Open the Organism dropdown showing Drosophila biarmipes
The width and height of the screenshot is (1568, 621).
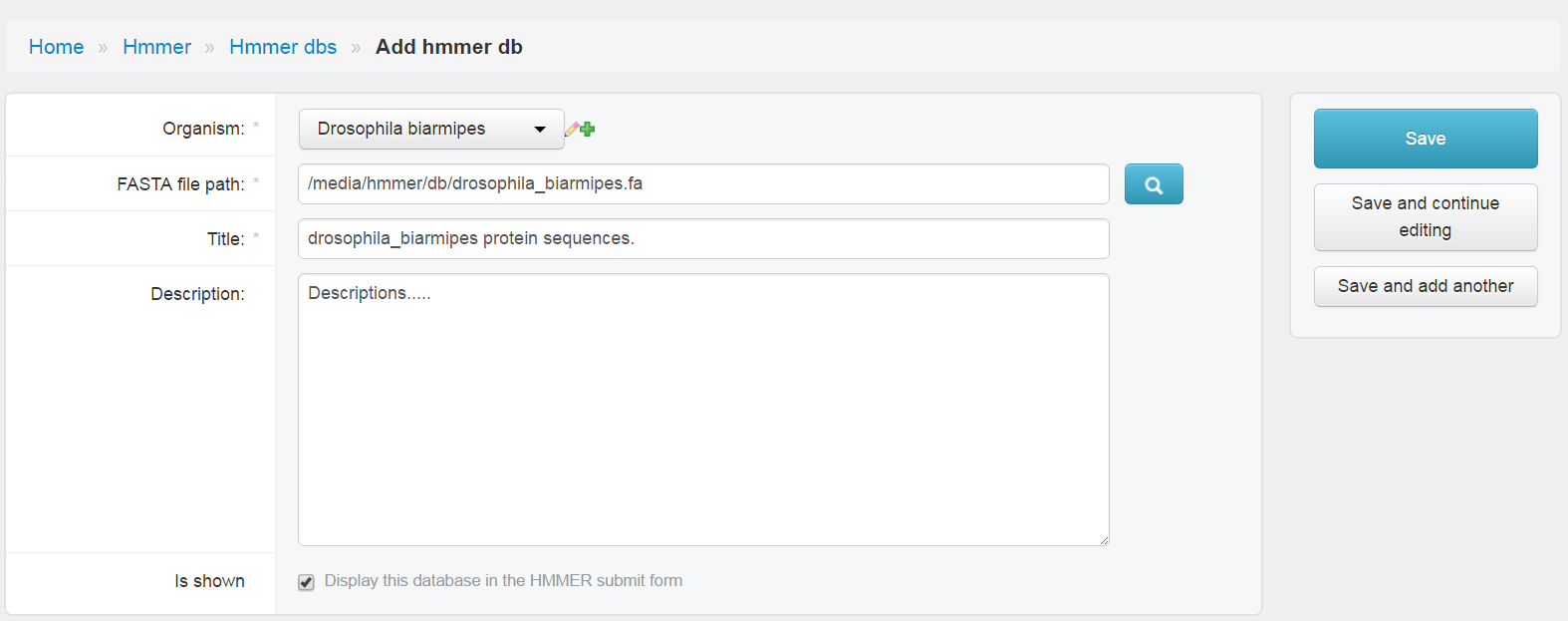click(x=431, y=130)
